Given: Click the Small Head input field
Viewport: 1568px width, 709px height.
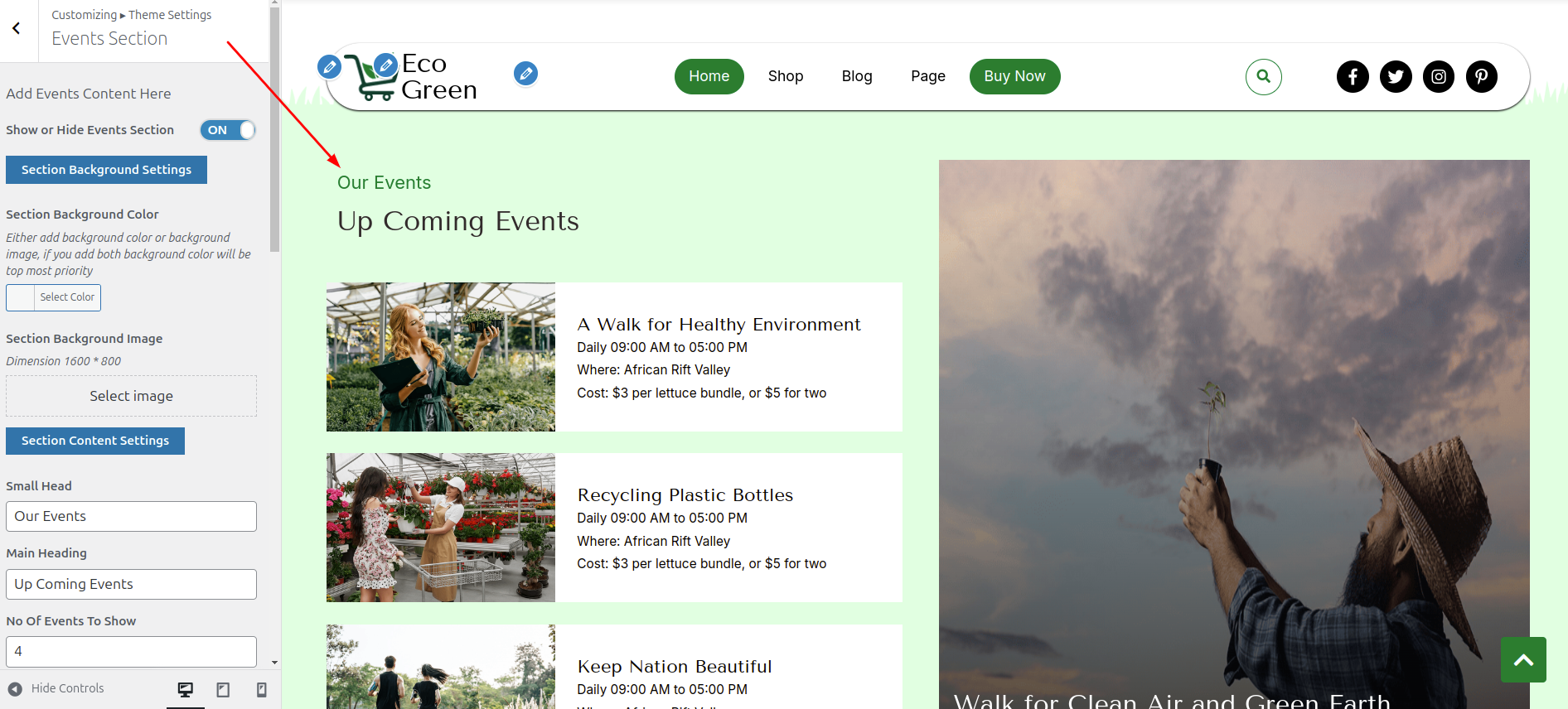Looking at the screenshot, I should coord(131,516).
